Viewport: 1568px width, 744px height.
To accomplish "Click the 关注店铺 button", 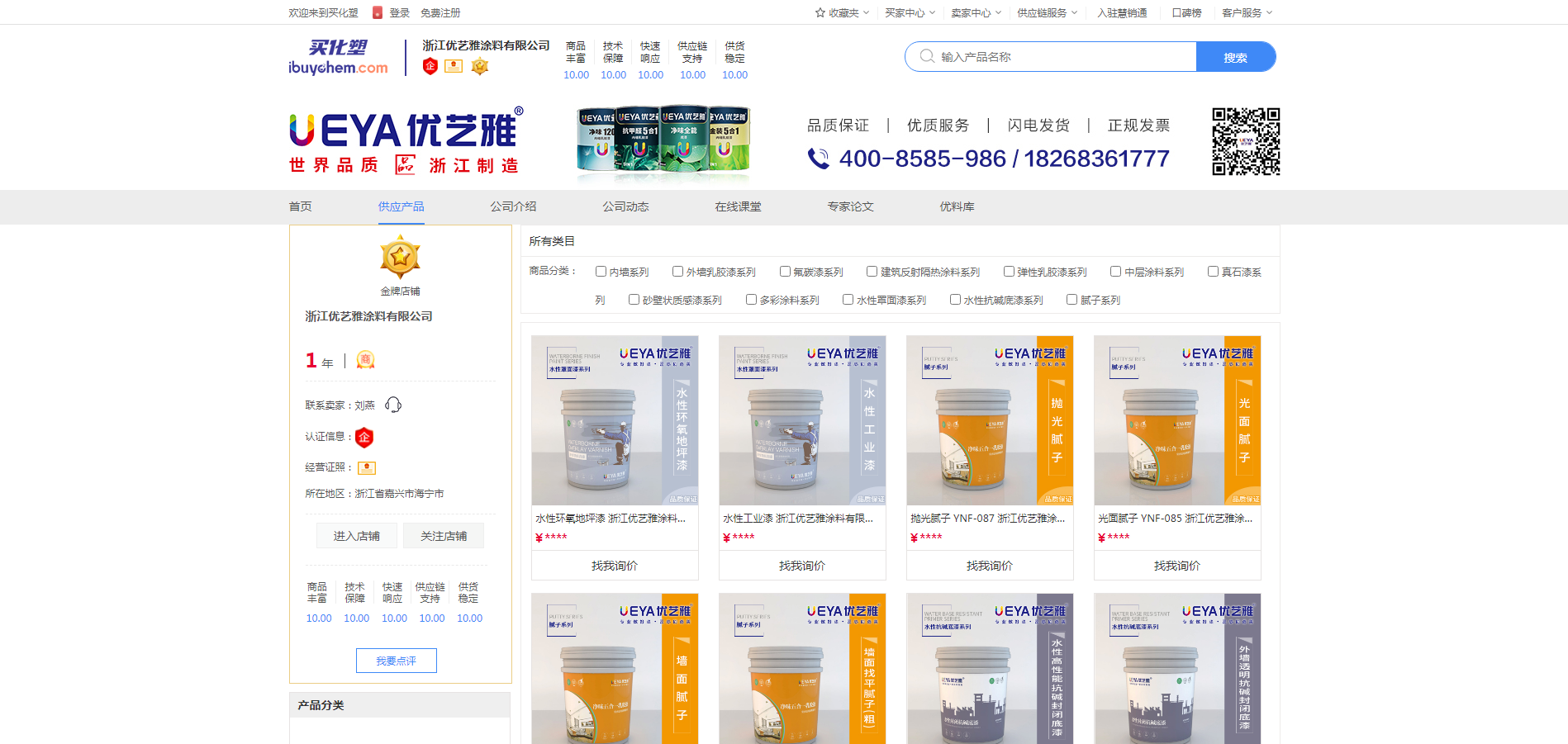I will tap(444, 536).
